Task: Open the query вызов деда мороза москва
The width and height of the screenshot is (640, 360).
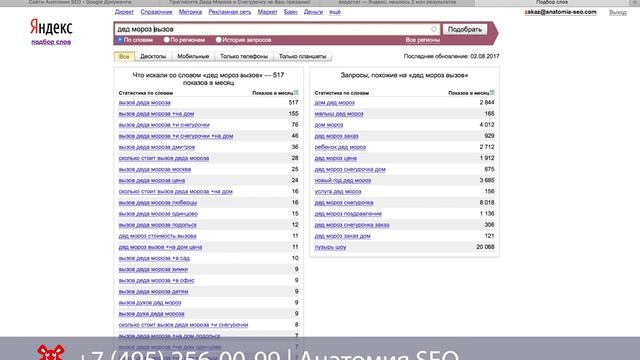Action: tap(155, 169)
